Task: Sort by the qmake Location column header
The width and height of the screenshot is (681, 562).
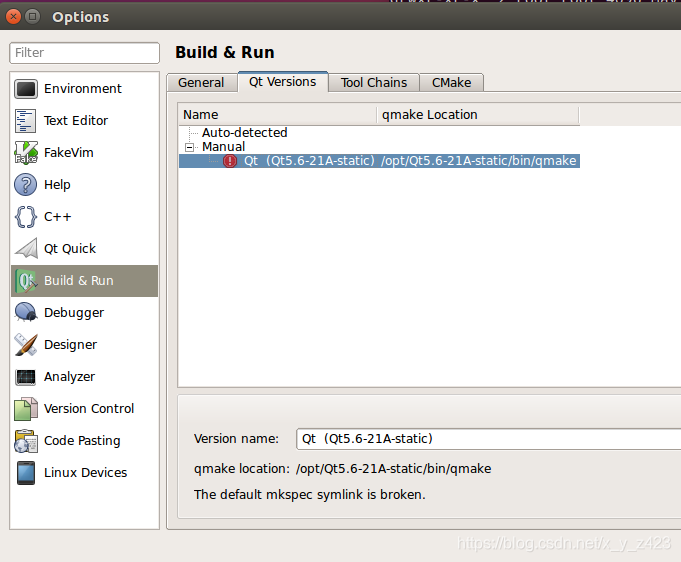Action: (478, 115)
